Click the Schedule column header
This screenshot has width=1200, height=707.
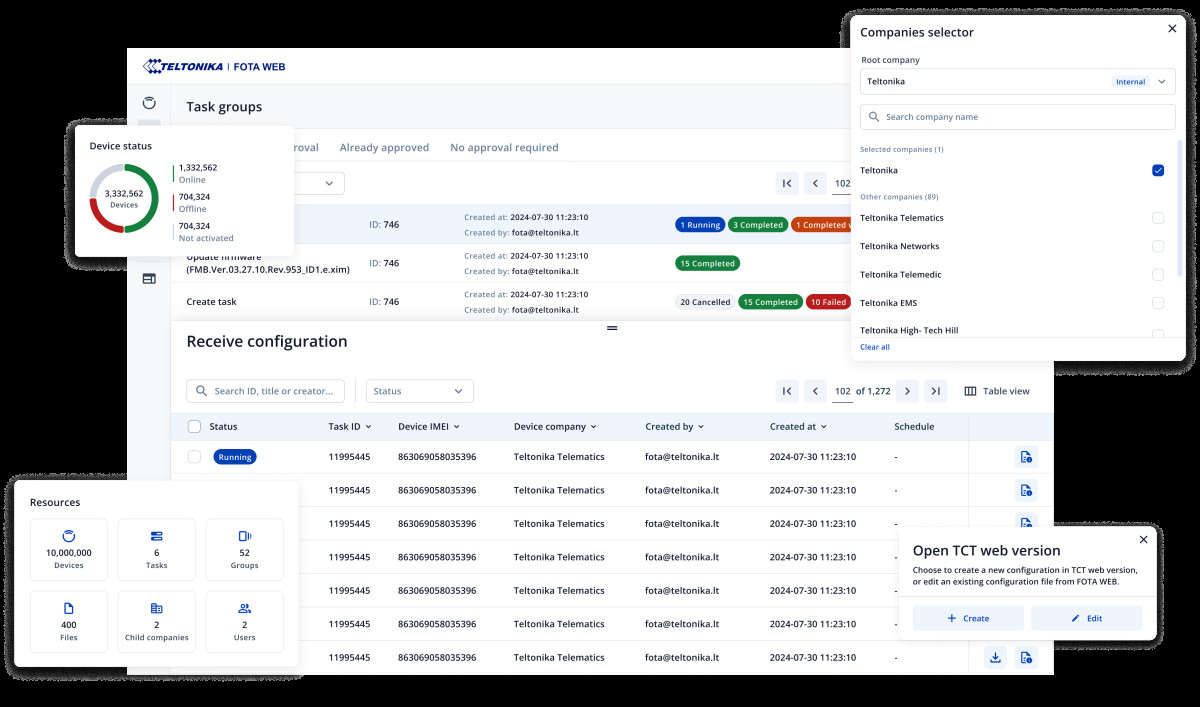914,427
